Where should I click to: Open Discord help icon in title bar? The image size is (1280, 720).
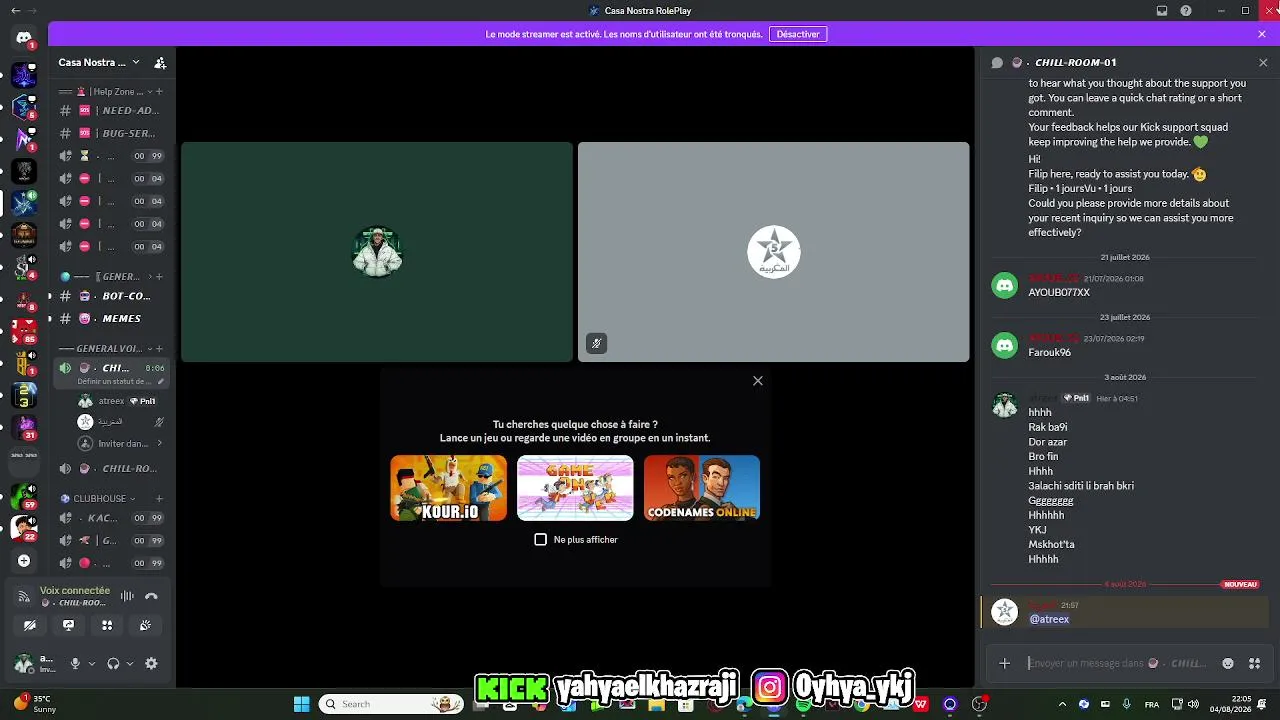pyautogui.click(x=1186, y=11)
